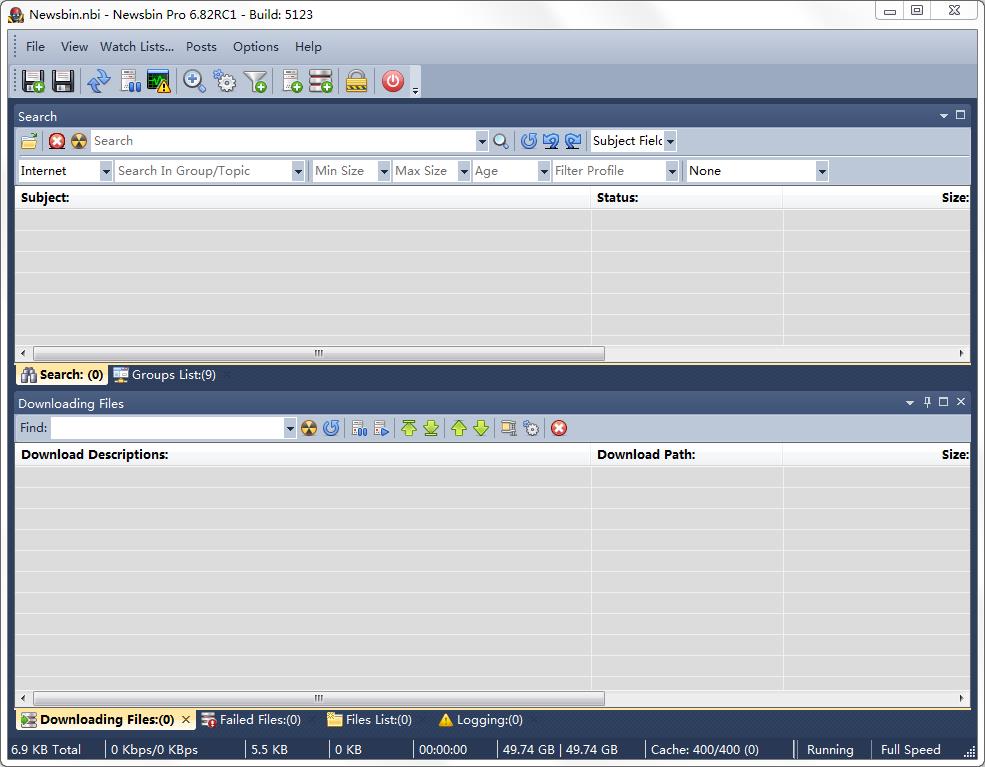
Task: Open the Help menu
Action: pyautogui.click(x=308, y=46)
